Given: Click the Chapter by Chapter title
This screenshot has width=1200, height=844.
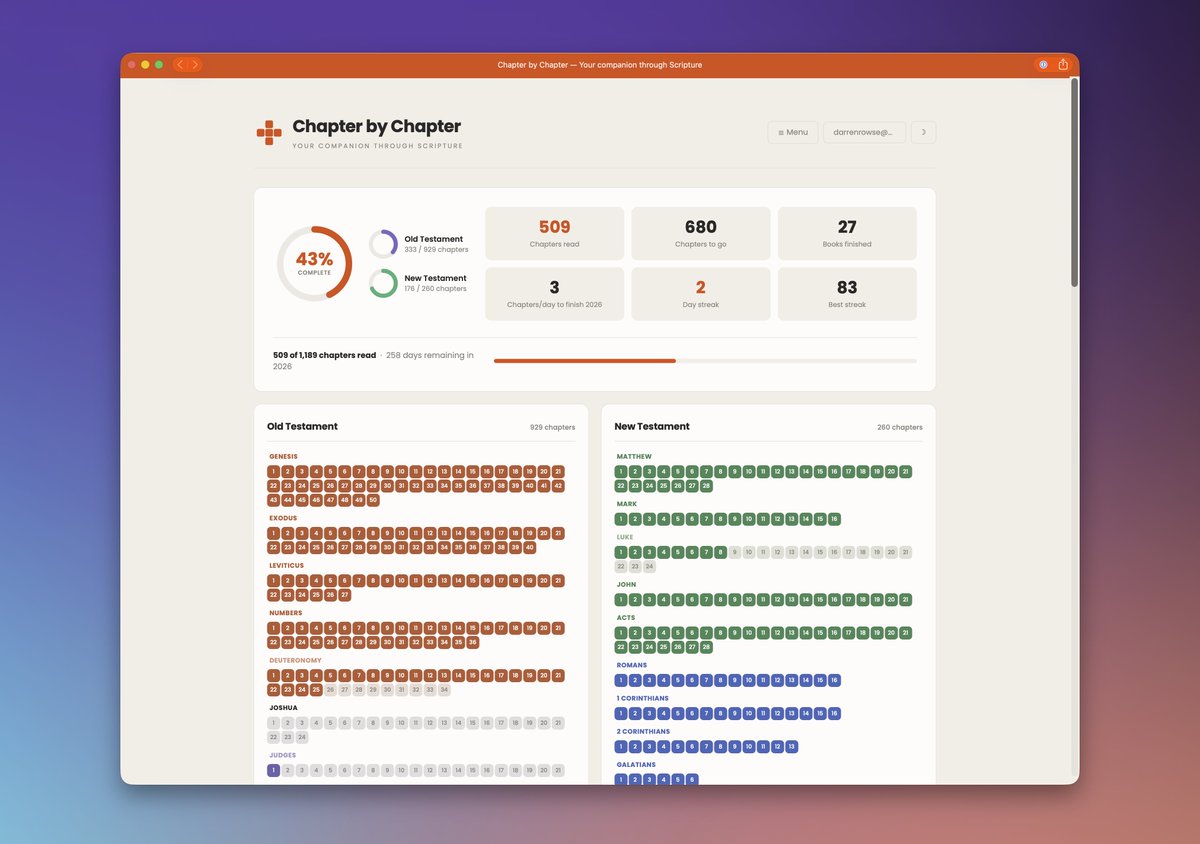Looking at the screenshot, I should click(377, 126).
